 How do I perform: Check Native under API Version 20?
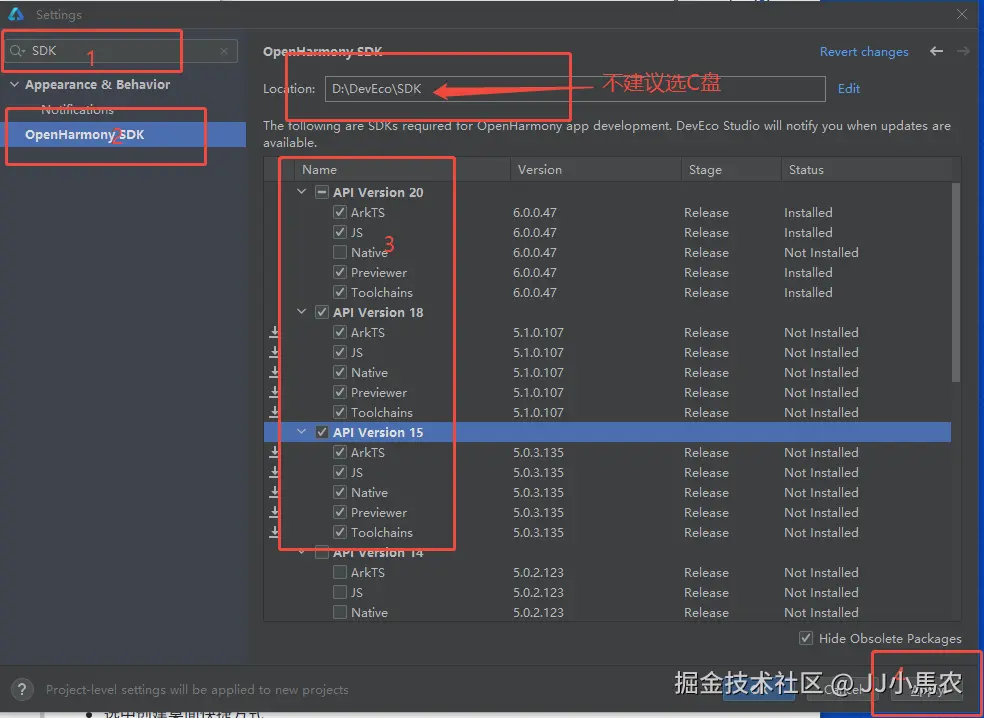[340, 252]
